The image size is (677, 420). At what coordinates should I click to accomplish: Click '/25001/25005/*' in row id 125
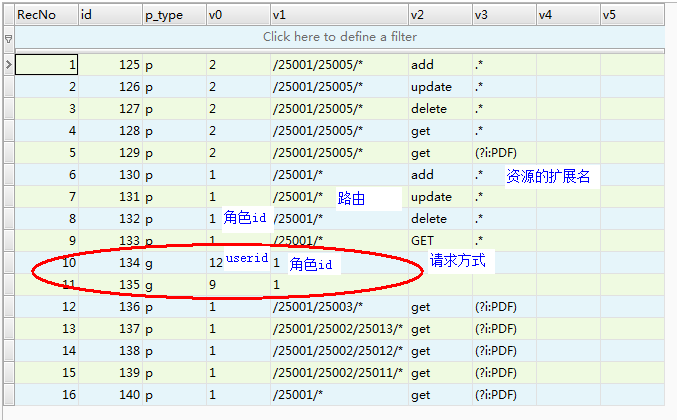(x=318, y=65)
